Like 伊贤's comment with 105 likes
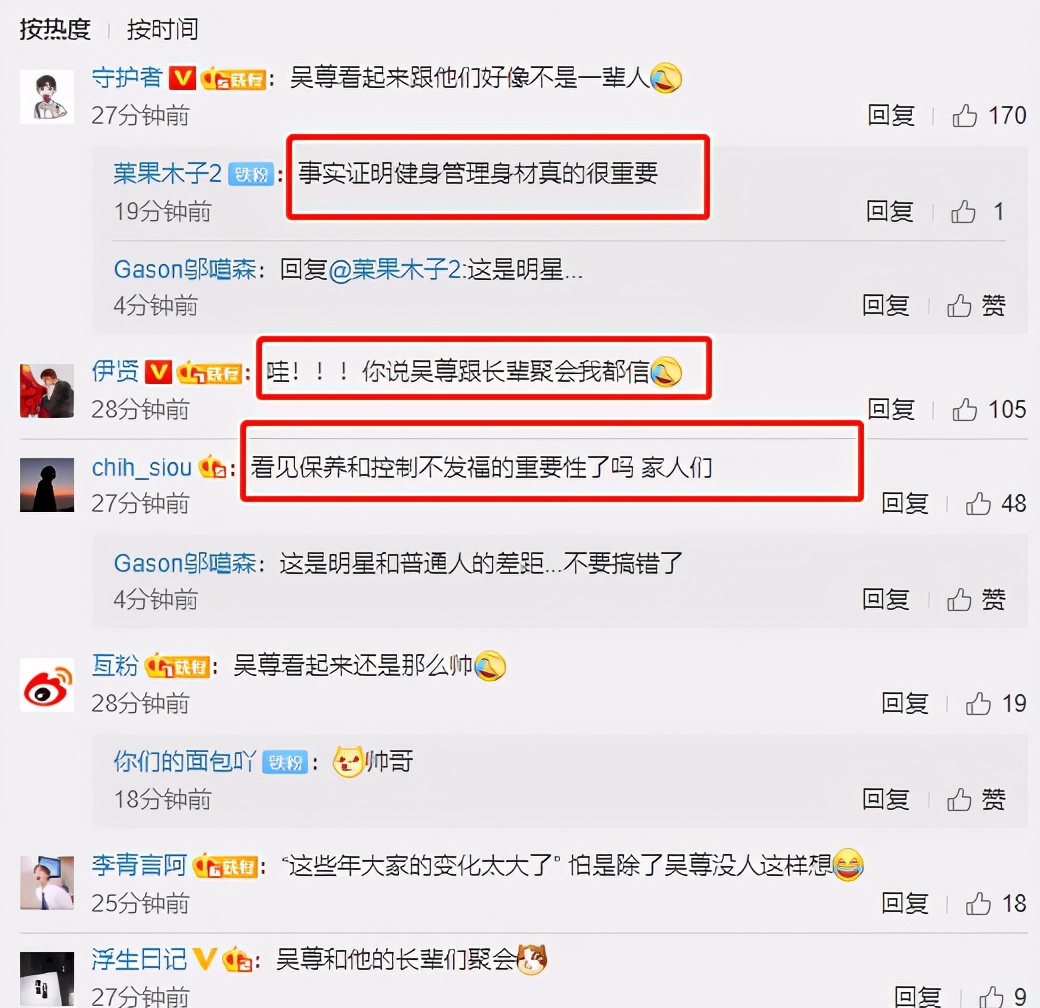1040x1008 pixels. [964, 409]
